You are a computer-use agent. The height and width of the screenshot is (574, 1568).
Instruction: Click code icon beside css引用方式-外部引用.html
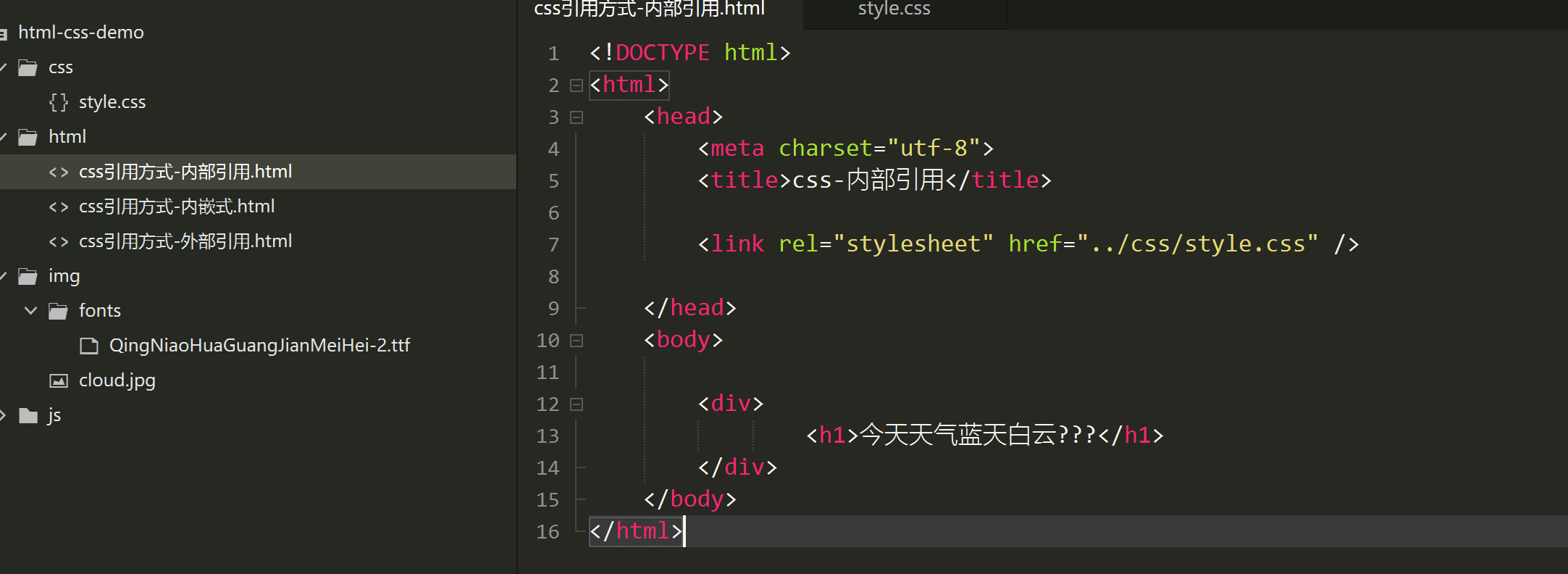pos(59,242)
